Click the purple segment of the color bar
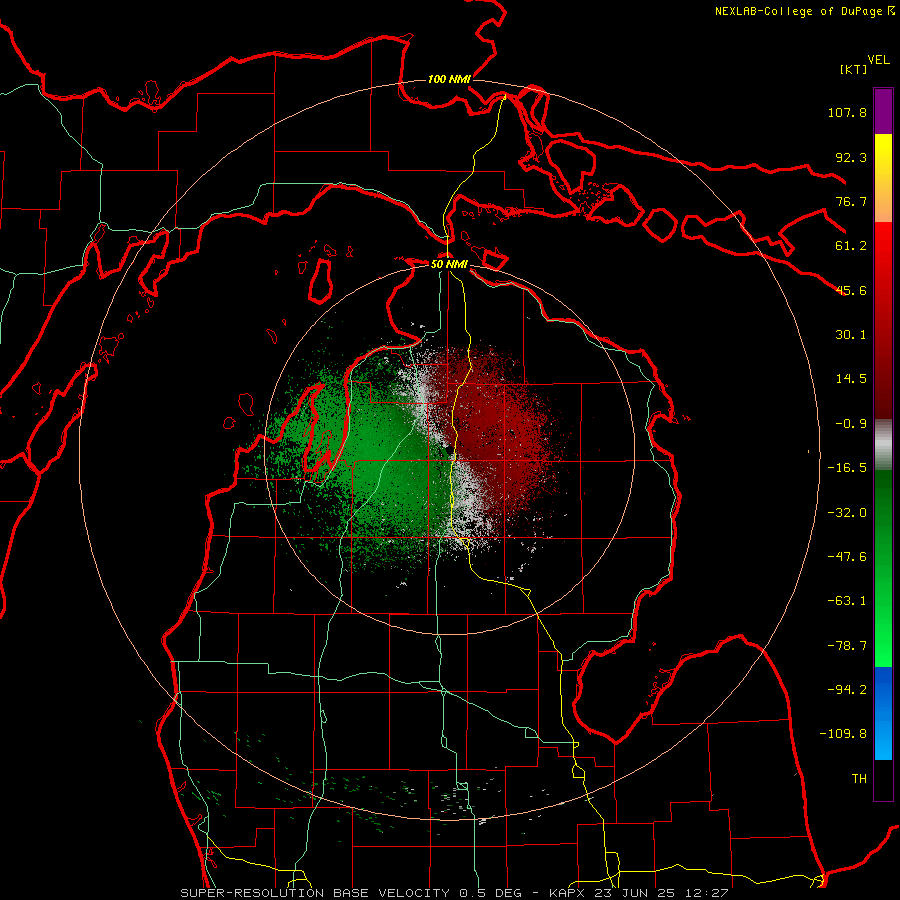 (x=883, y=111)
